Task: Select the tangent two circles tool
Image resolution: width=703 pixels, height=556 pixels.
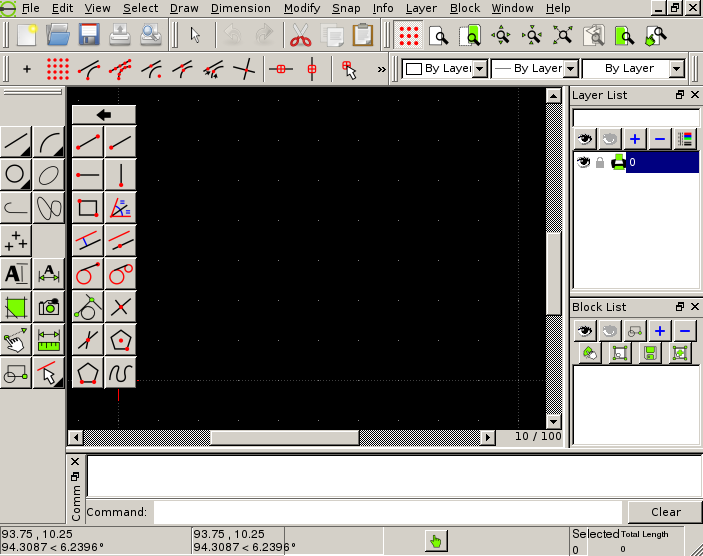Action: point(121,274)
